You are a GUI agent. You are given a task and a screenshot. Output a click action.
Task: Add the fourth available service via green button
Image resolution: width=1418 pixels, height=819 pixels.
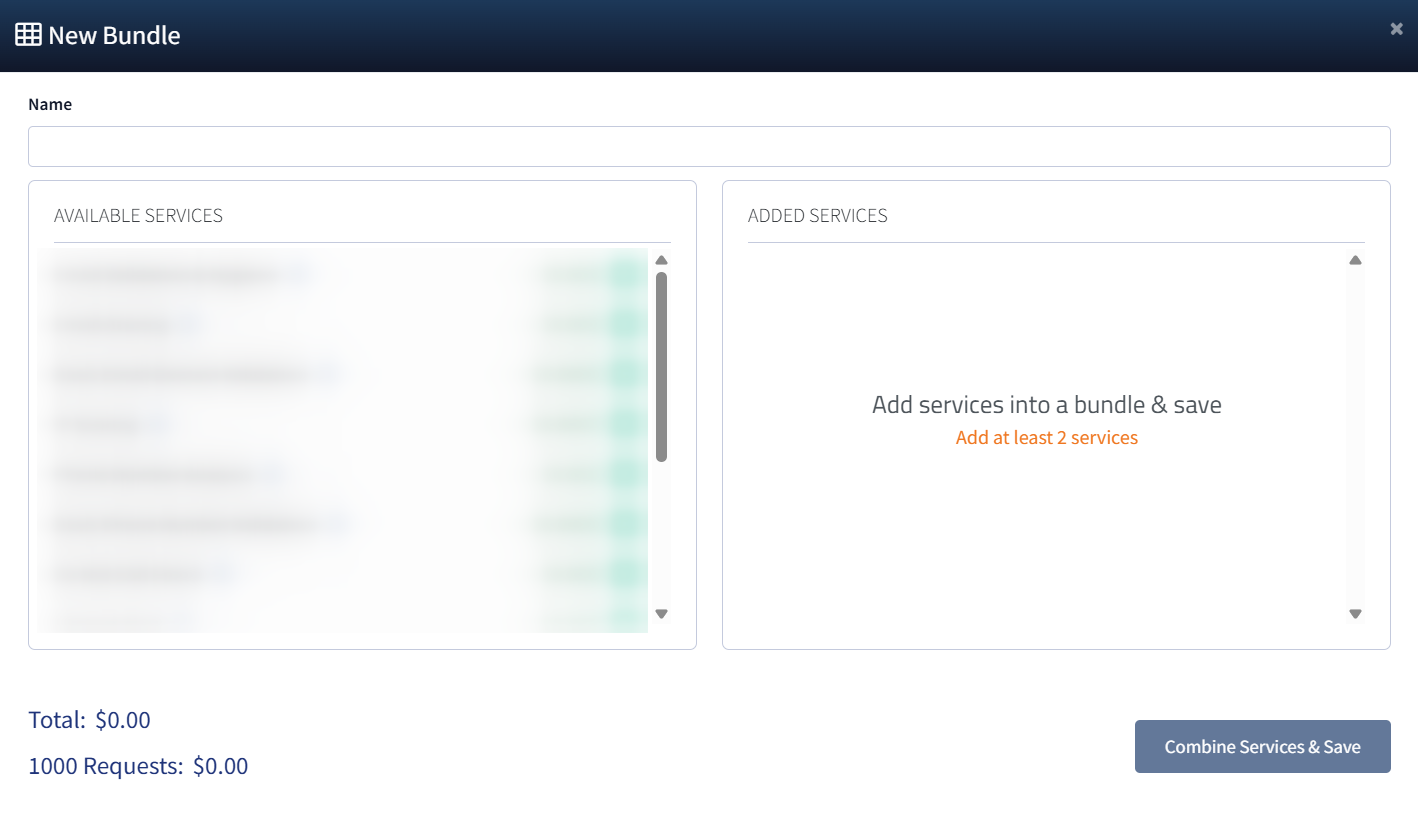click(627, 424)
